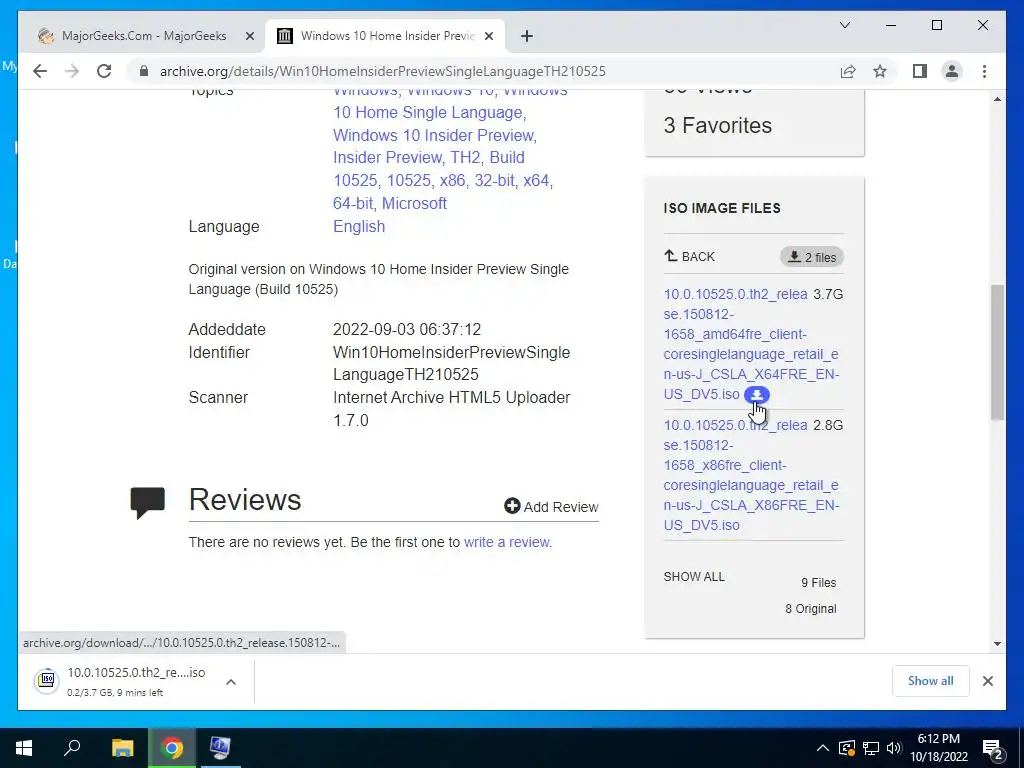Click the BACK link in ISO Image Files
The image size is (1024, 768).
click(x=690, y=257)
